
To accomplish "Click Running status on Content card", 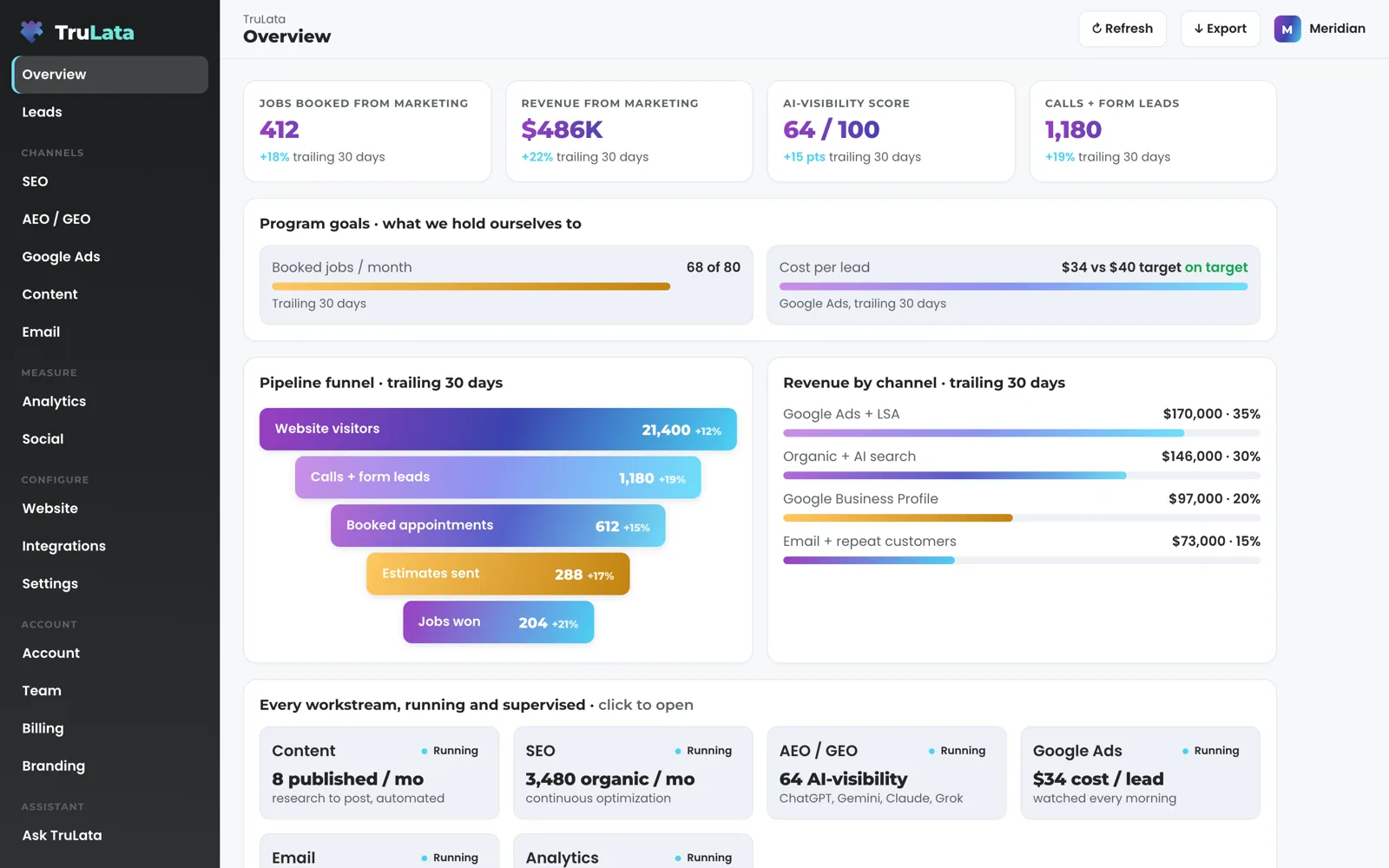I will click(x=450, y=751).
